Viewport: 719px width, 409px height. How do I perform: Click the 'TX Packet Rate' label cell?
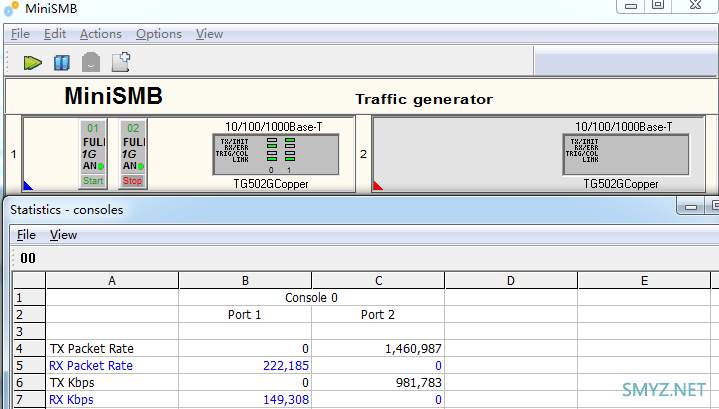point(112,348)
